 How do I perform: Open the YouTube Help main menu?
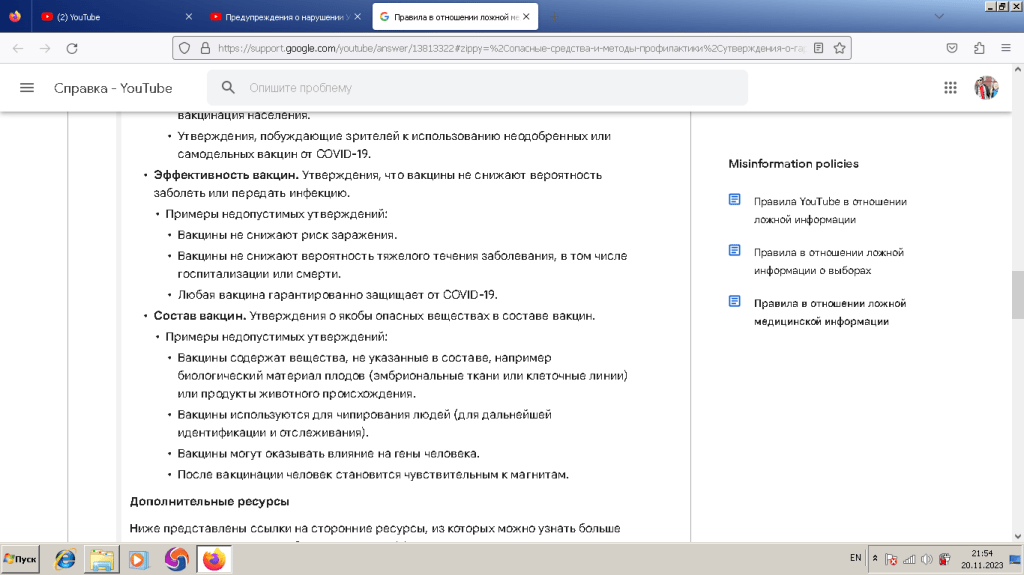[x=27, y=88]
